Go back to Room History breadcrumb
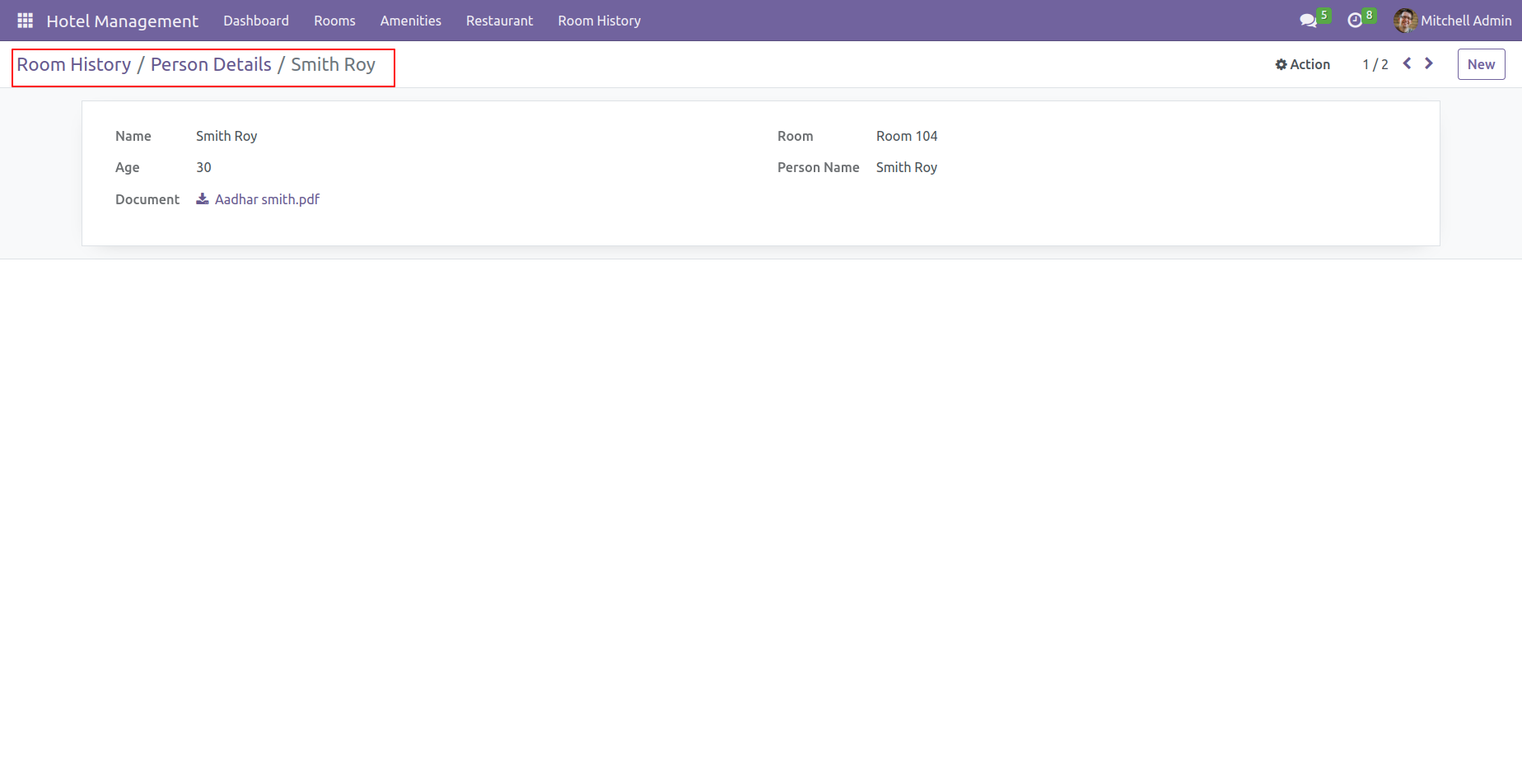Image resolution: width=1522 pixels, height=784 pixels. coord(74,64)
